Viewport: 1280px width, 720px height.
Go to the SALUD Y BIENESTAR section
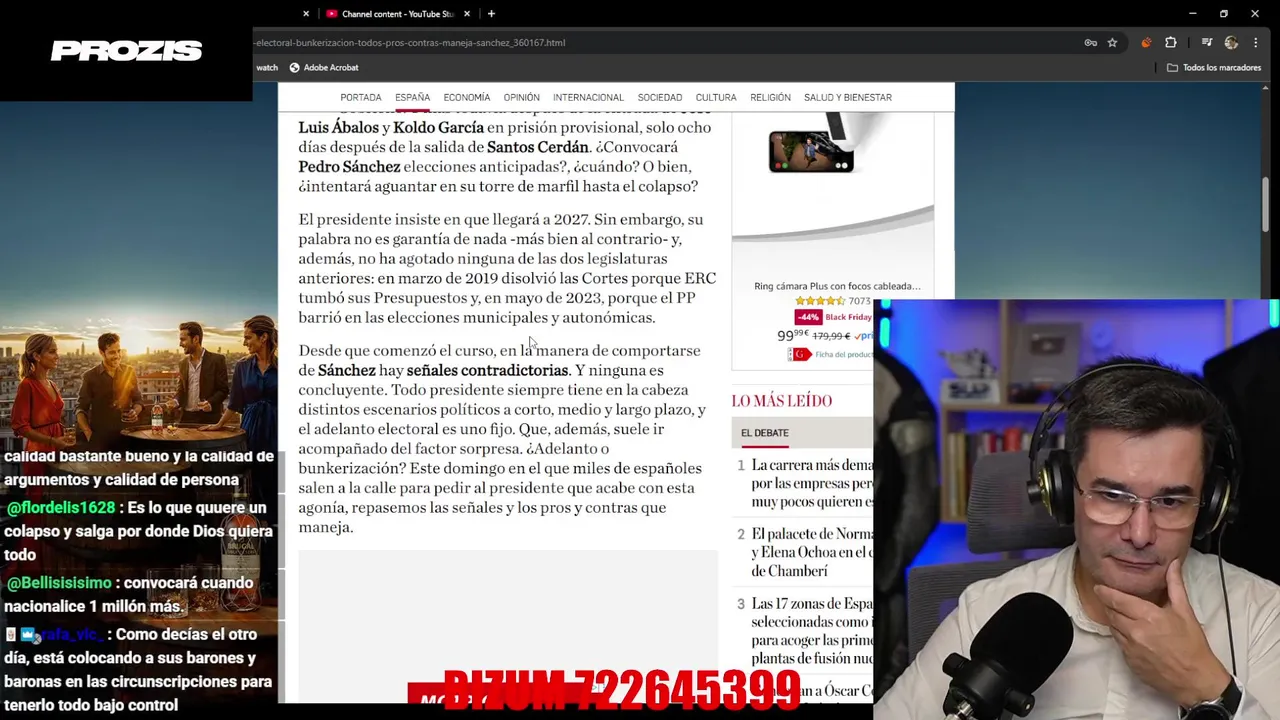[848, 98]
